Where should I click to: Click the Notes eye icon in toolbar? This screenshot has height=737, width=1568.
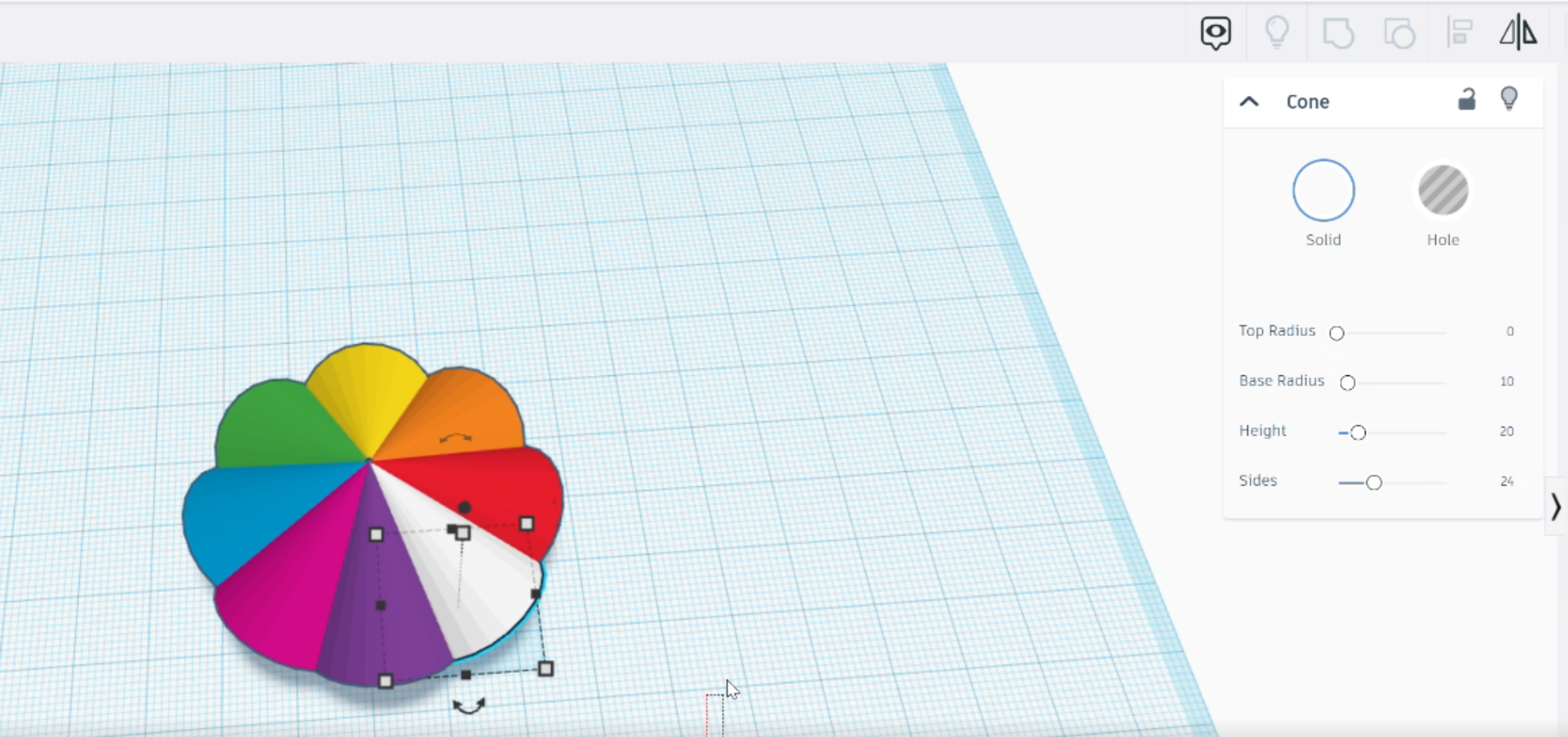pos(1215,33)
